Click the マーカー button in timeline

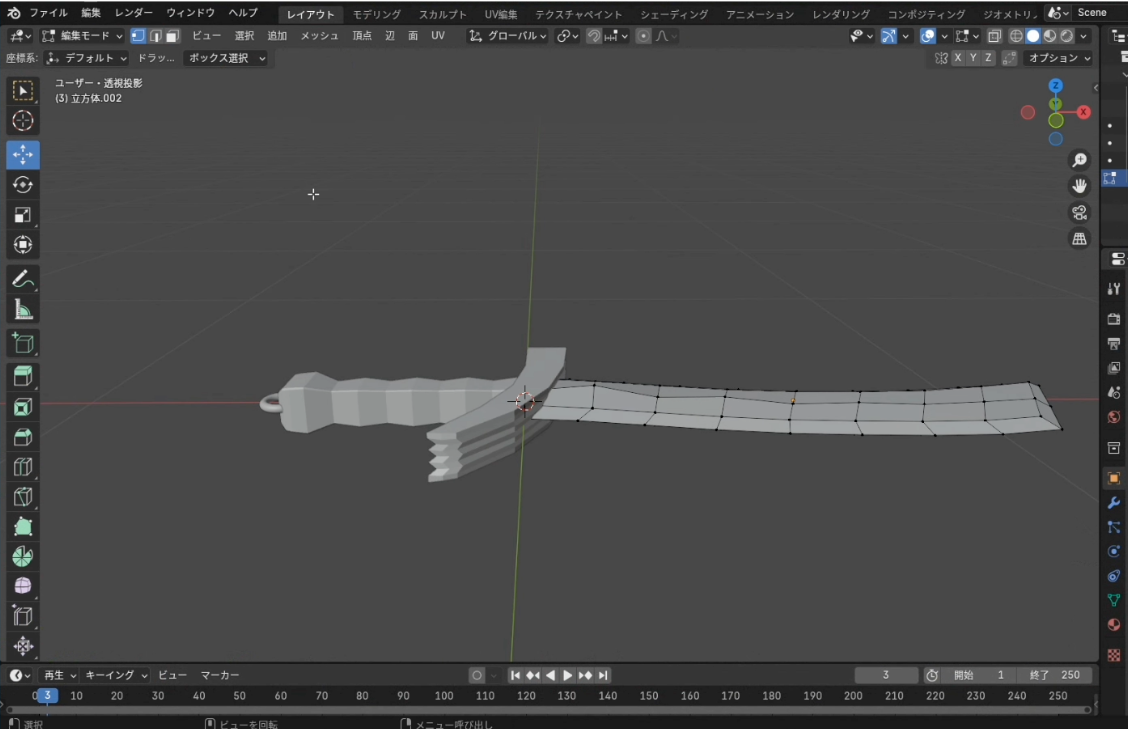coord(220,675)
